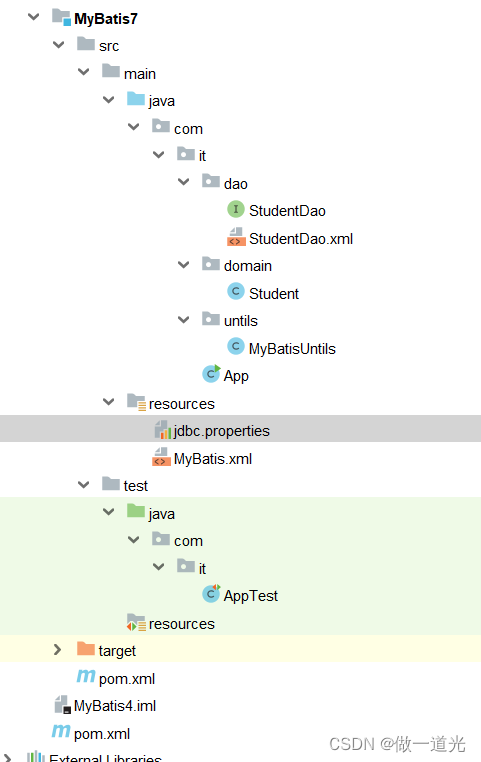The image size is (481, 762).
Task: Click the jdbc.properties file icon
Action: [163, 430]
